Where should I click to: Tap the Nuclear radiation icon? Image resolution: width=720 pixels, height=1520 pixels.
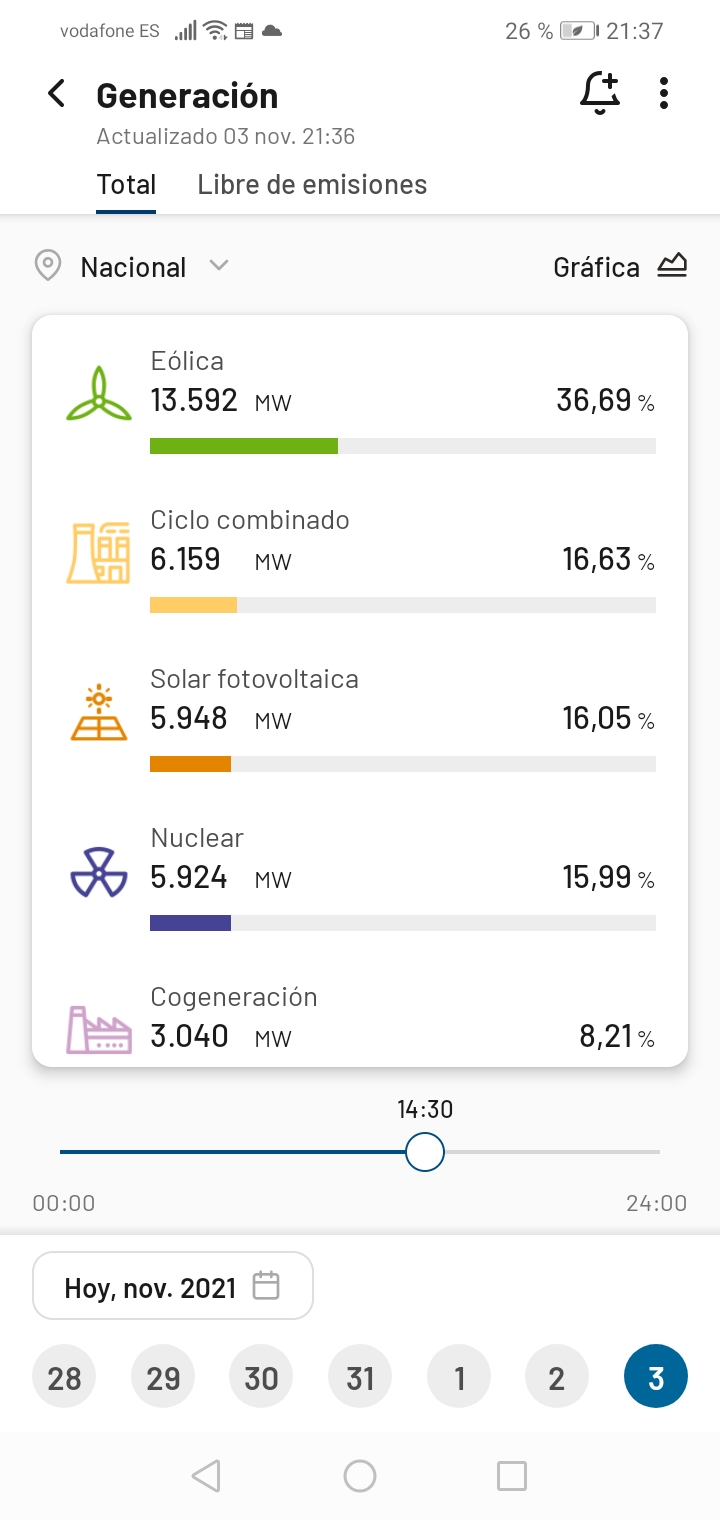[98, 871]
